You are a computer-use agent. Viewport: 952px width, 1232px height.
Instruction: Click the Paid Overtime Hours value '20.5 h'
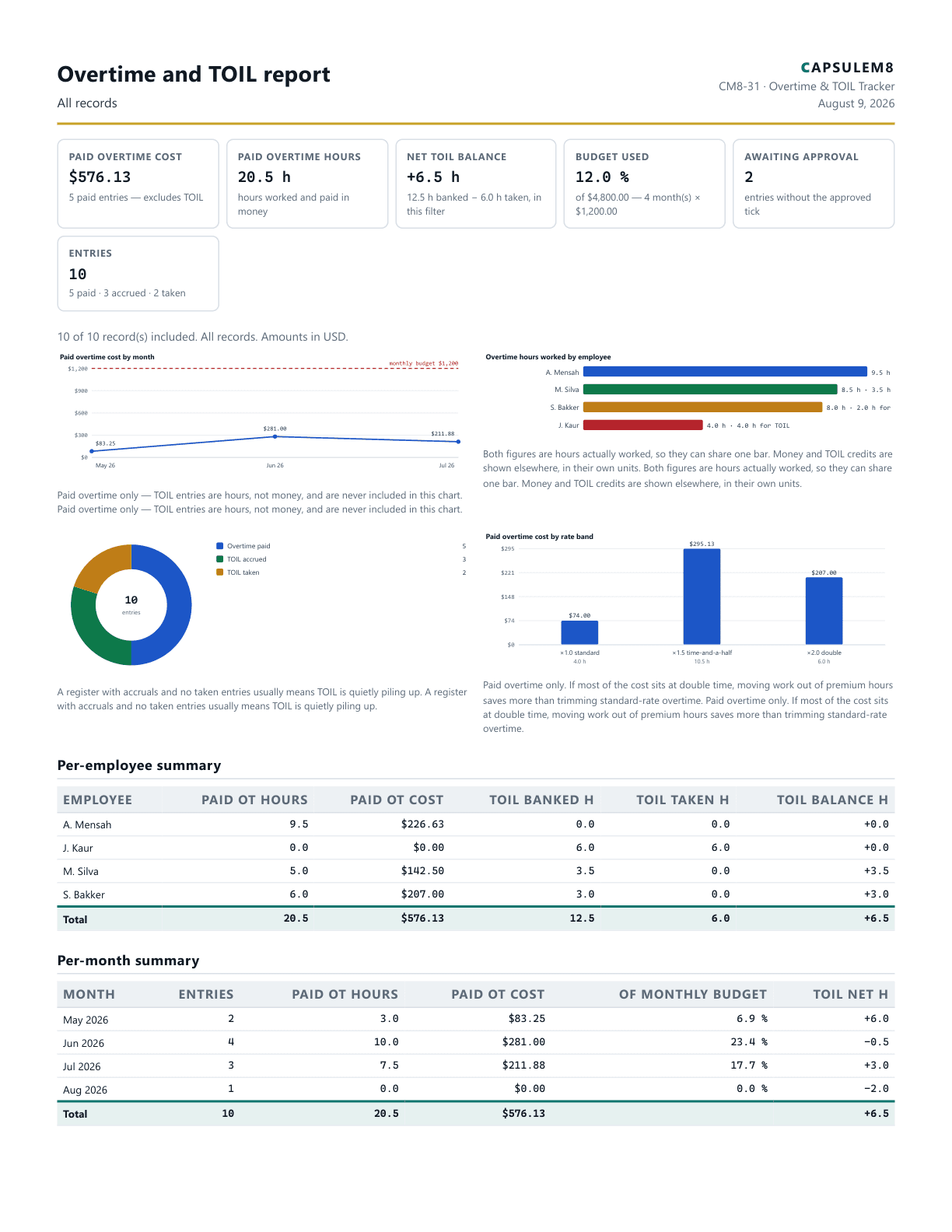264,177
